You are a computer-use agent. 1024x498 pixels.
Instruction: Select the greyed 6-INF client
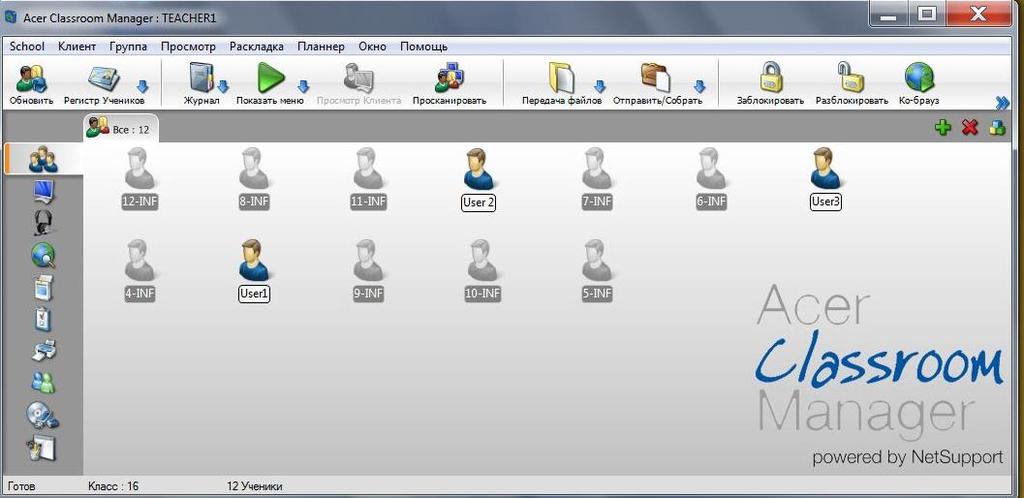pos(711,168)
